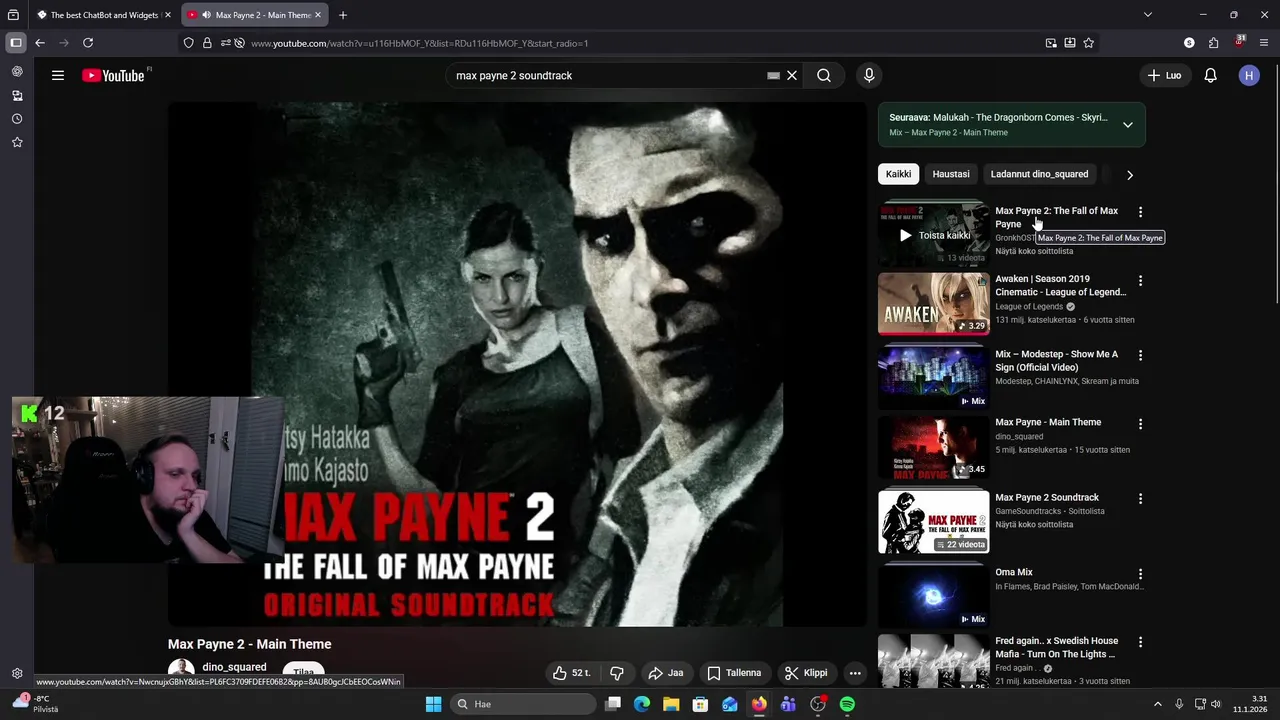Open the Firefox extensions puzzle icon
Screen dimensions: 1280x720
(1213, 43)
